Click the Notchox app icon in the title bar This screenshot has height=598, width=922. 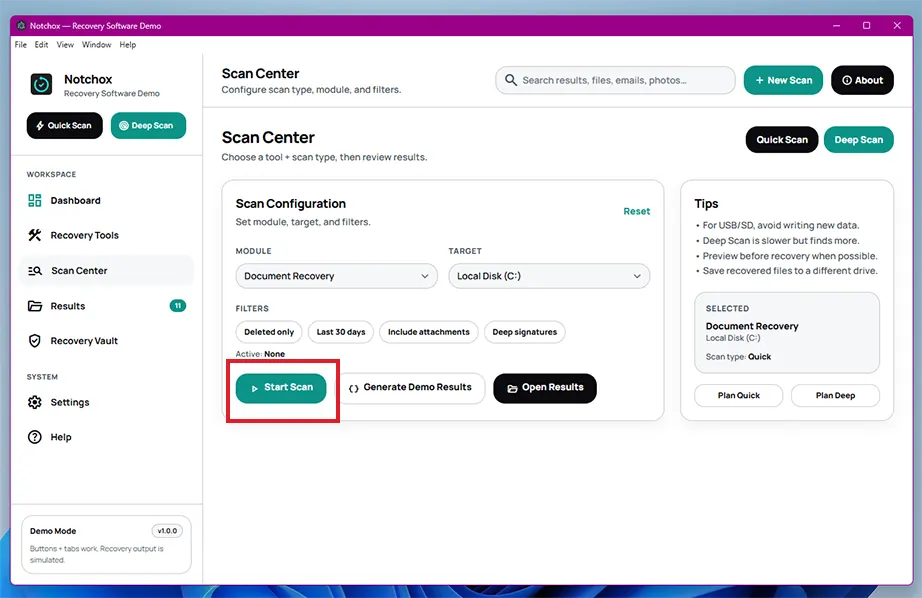(21, 25)
